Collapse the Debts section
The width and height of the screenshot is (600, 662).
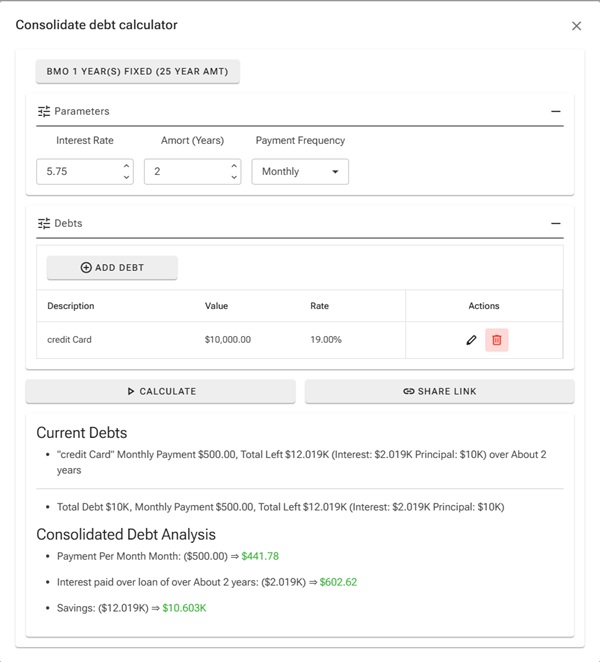tap(556, 223)
